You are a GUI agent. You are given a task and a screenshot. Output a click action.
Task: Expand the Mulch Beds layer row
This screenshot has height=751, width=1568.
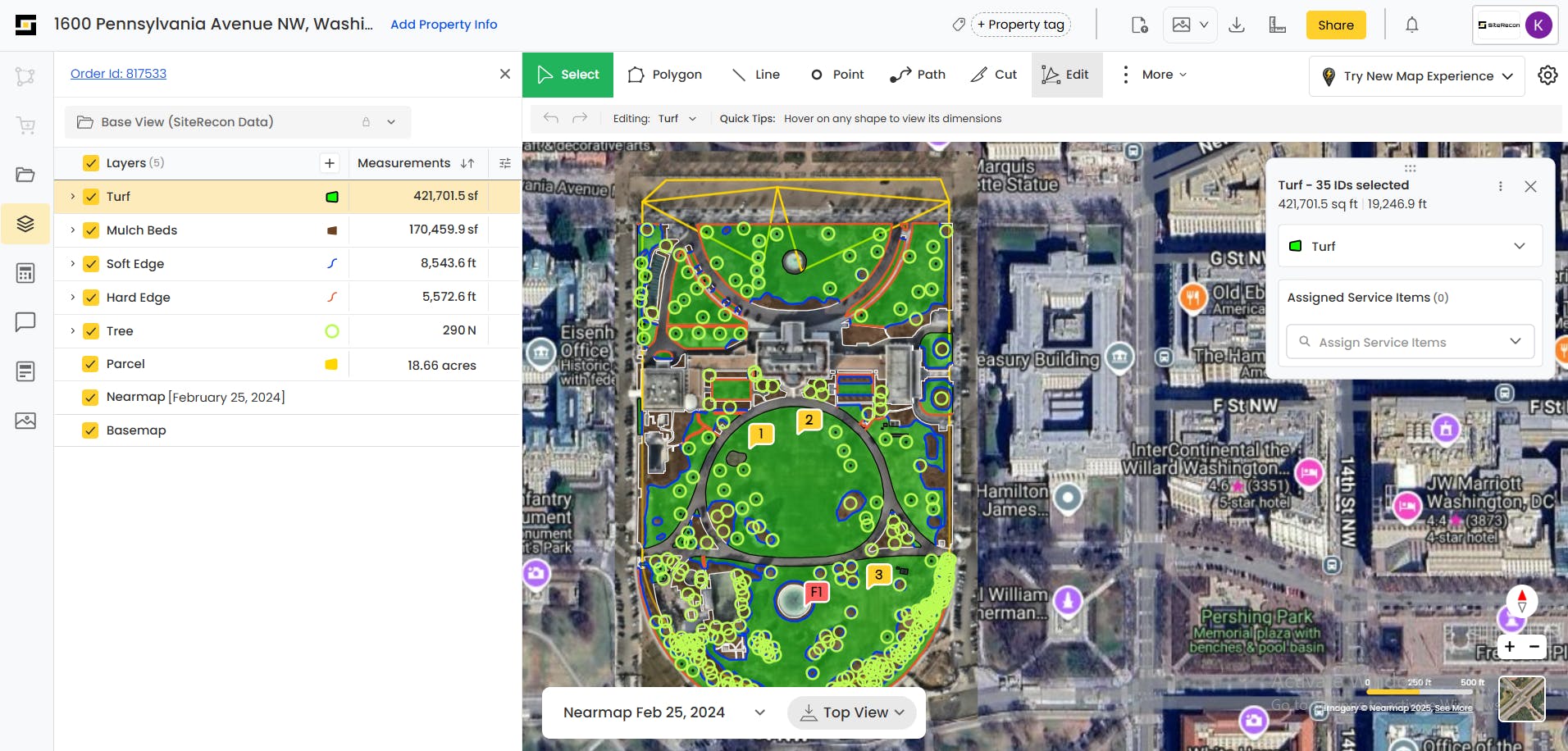click(72, 230)
